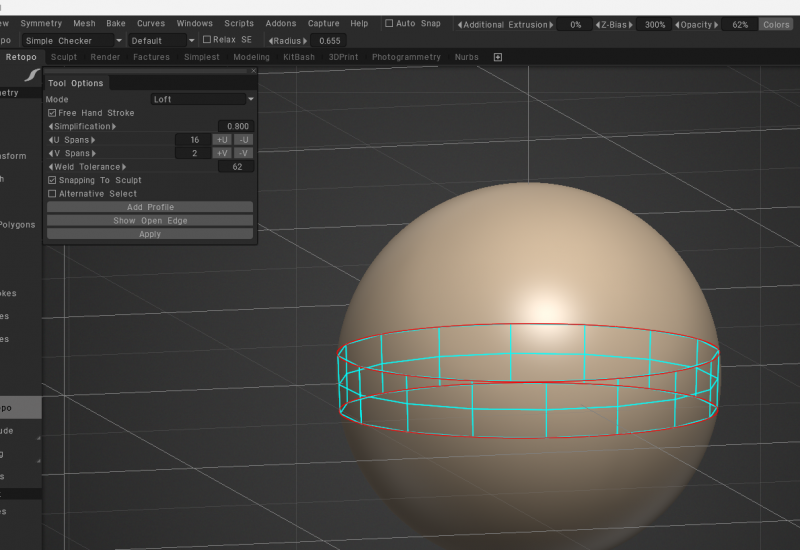Open the Curves menu
Image resolution: width=800 pixels, height=550 pixels.
151,23
